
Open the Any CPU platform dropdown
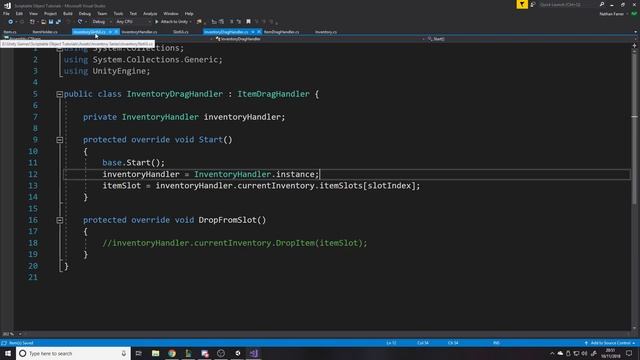click(x=133, y=22)
